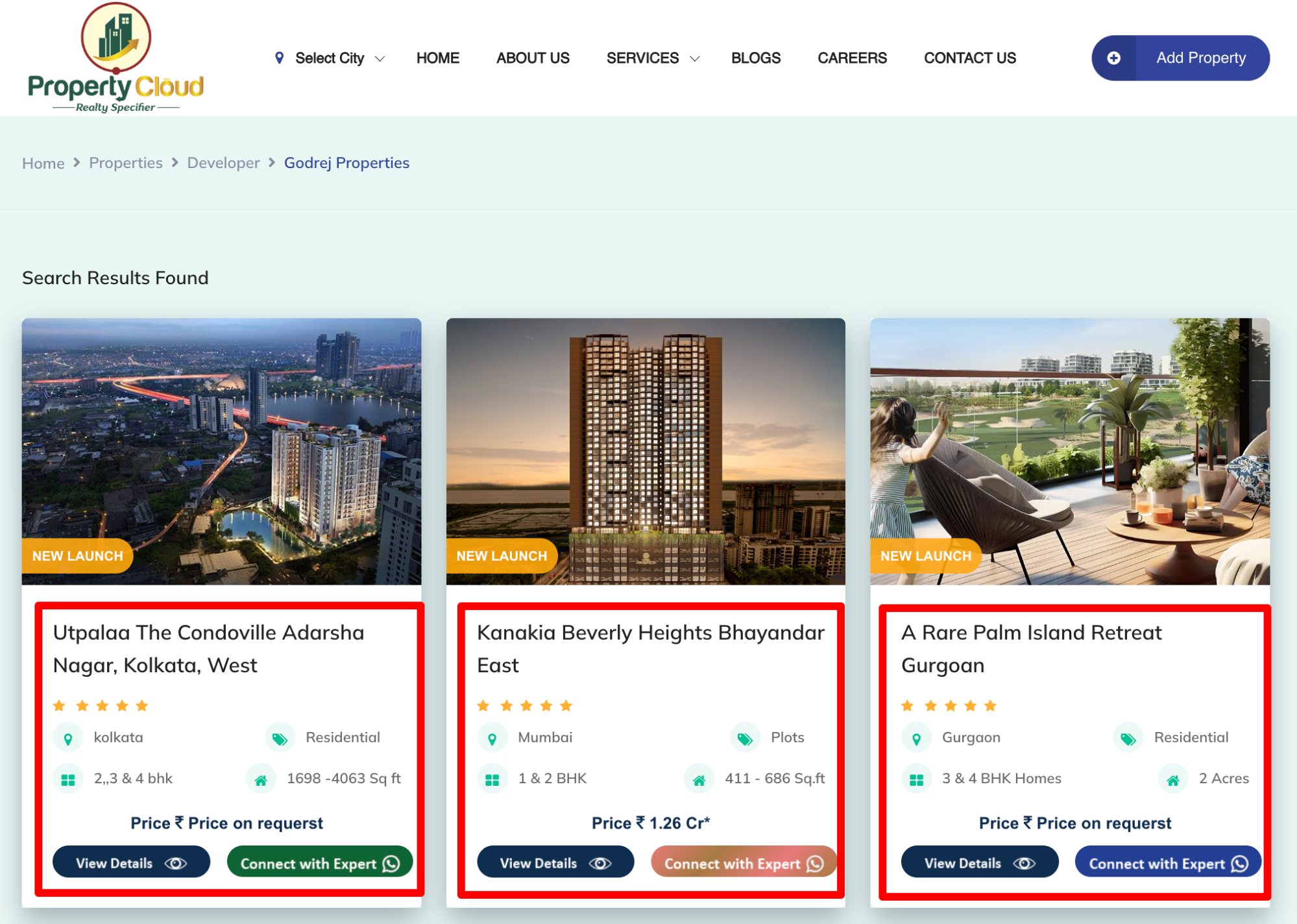Open WhatsApp via Connect with Expert icon on Kanakia card
1297x924 pixels.
(x=815, y=863)
